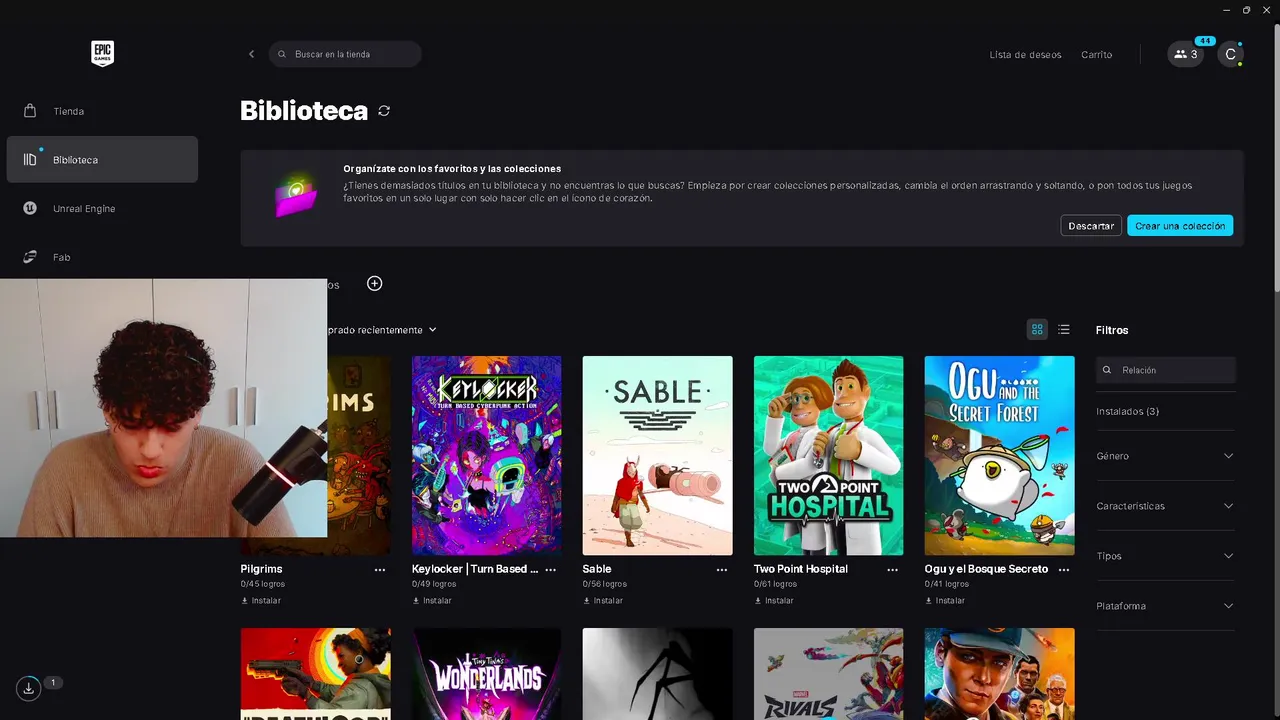This screenshot has height=720, width=1280.
Task: Open the friends list icon
Action: (1186, 54)
